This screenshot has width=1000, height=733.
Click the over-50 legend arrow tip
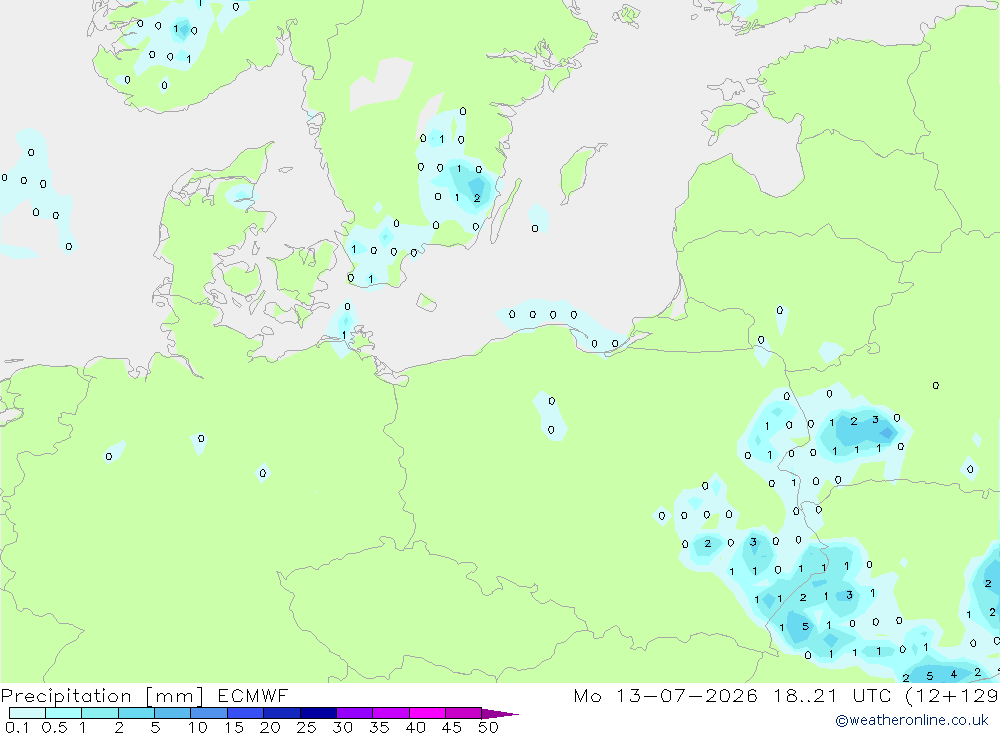point(501,713)
